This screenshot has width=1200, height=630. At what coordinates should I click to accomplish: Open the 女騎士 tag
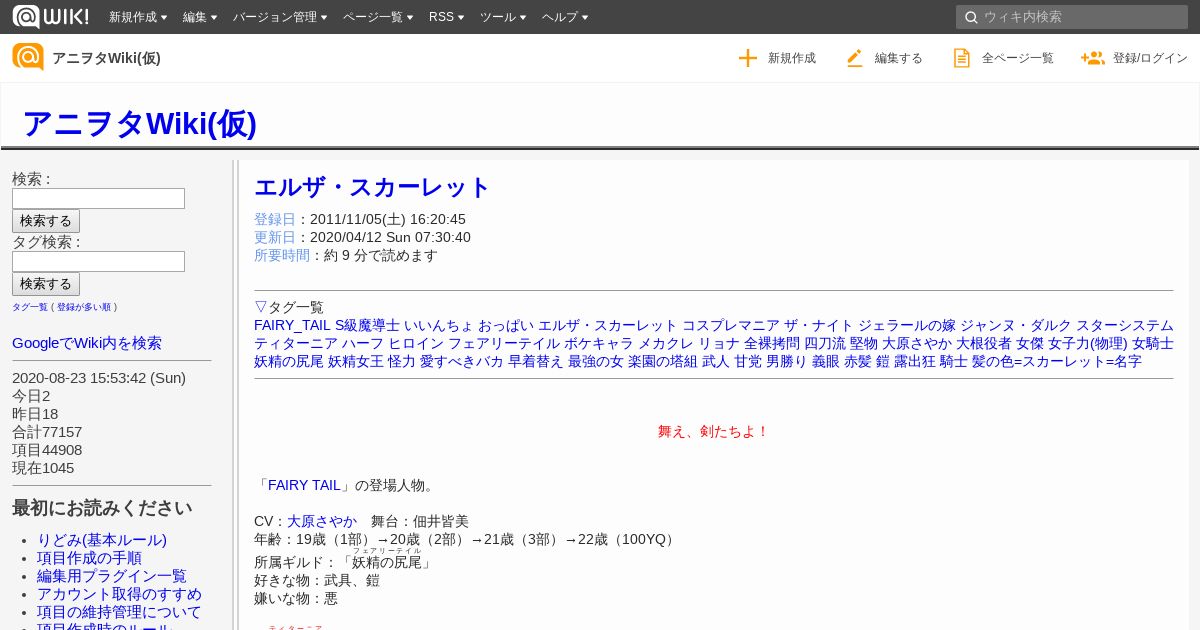(1153, 343)
